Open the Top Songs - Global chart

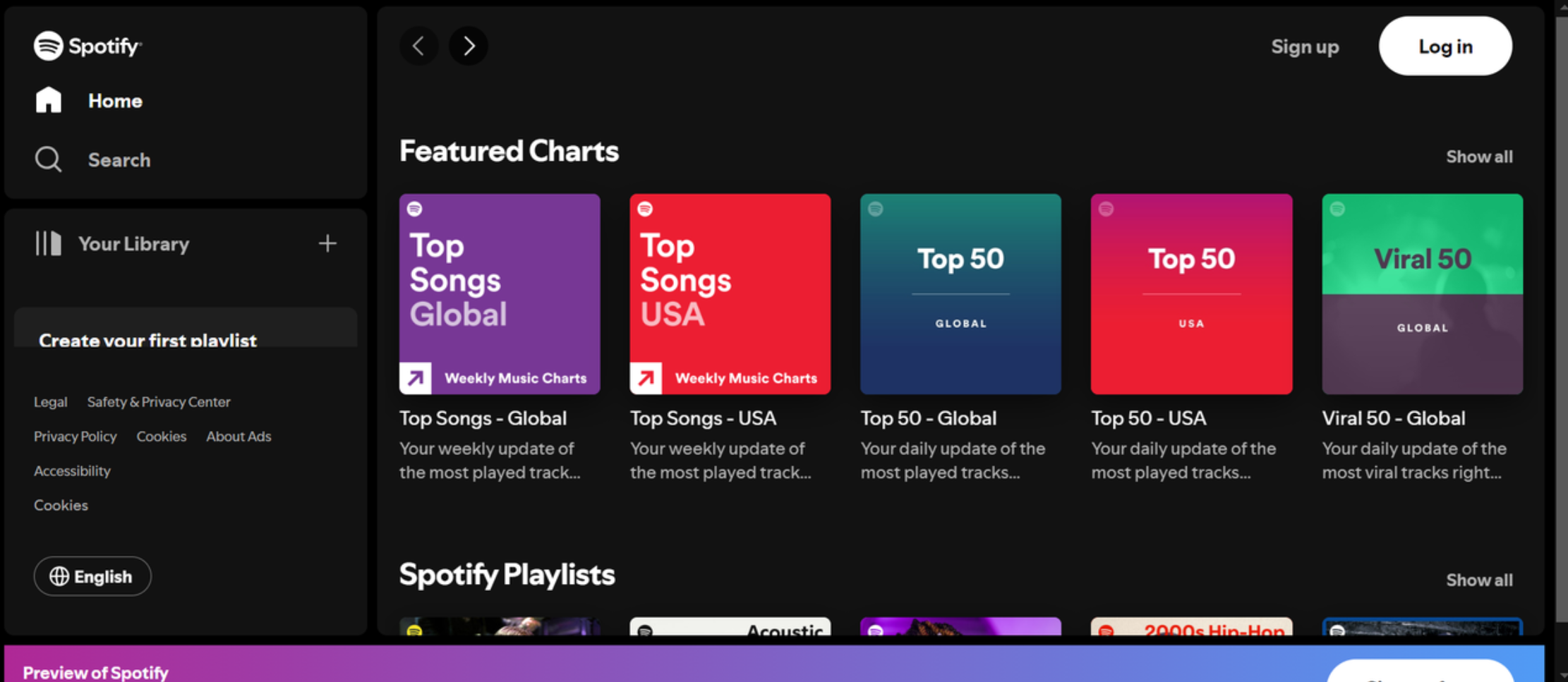(500, 294)
